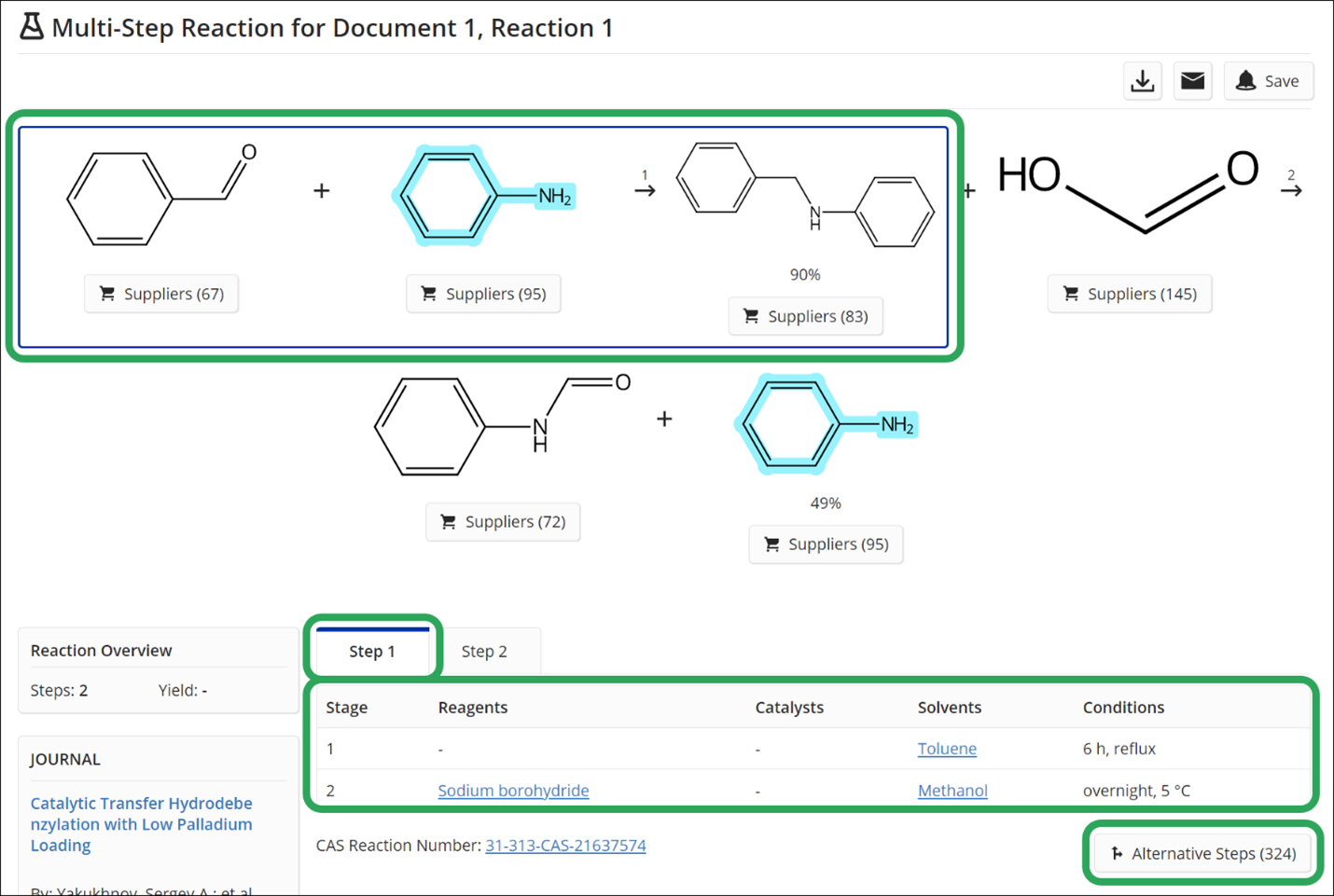Open the Methanol solvent link
This screenshot has height=896, width=1334.
(952, 791)
